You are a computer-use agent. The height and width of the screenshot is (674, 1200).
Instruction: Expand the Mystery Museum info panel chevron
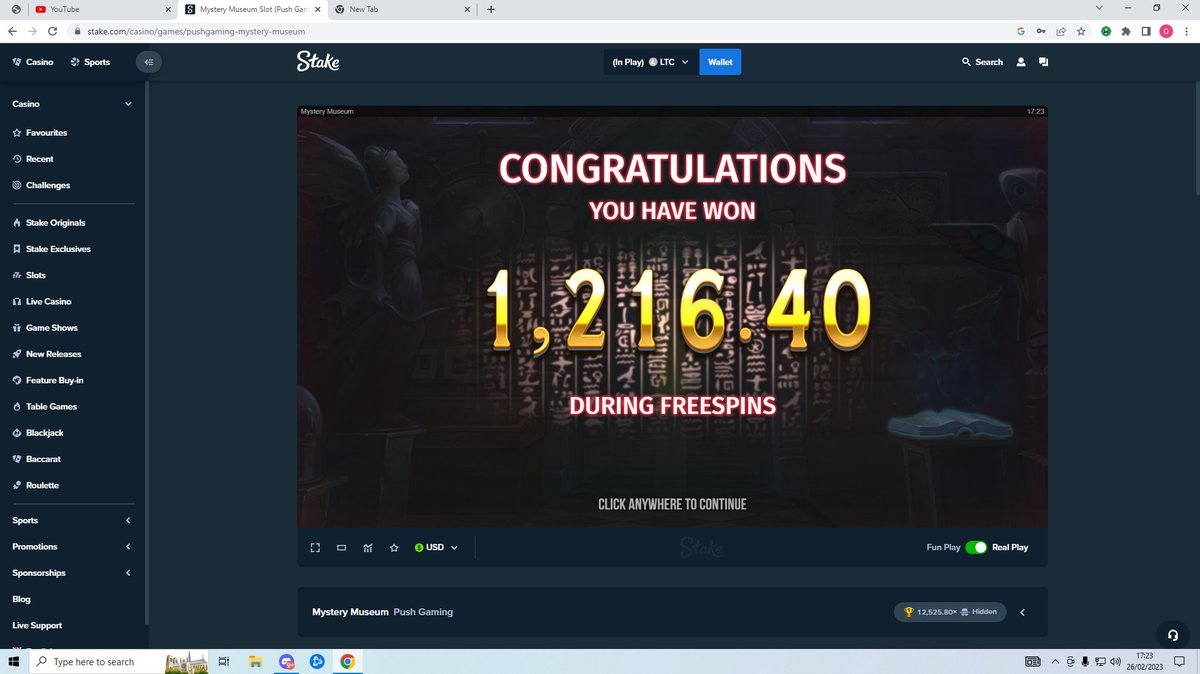coord(1022,612)
